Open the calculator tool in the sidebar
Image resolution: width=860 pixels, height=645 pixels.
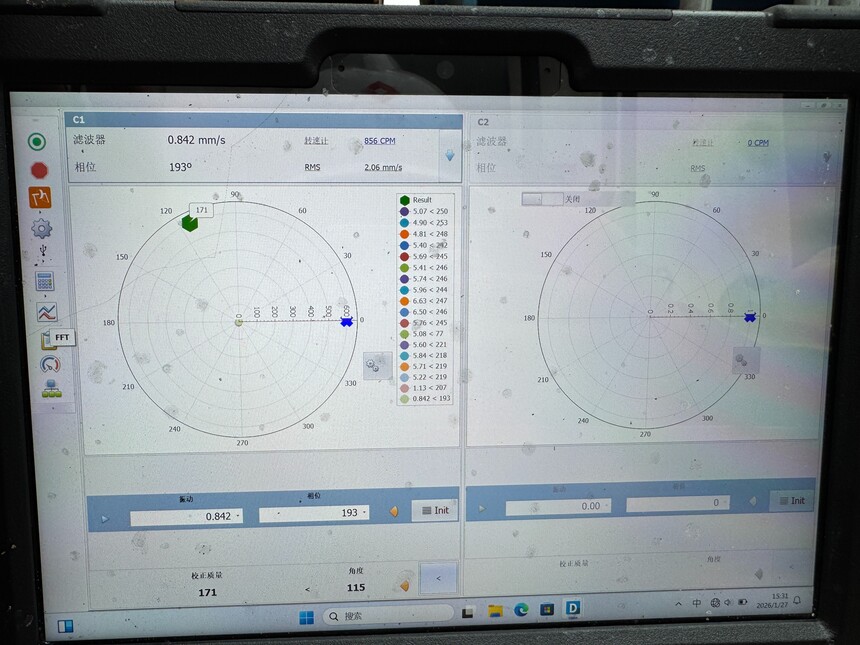click(44, 281)
